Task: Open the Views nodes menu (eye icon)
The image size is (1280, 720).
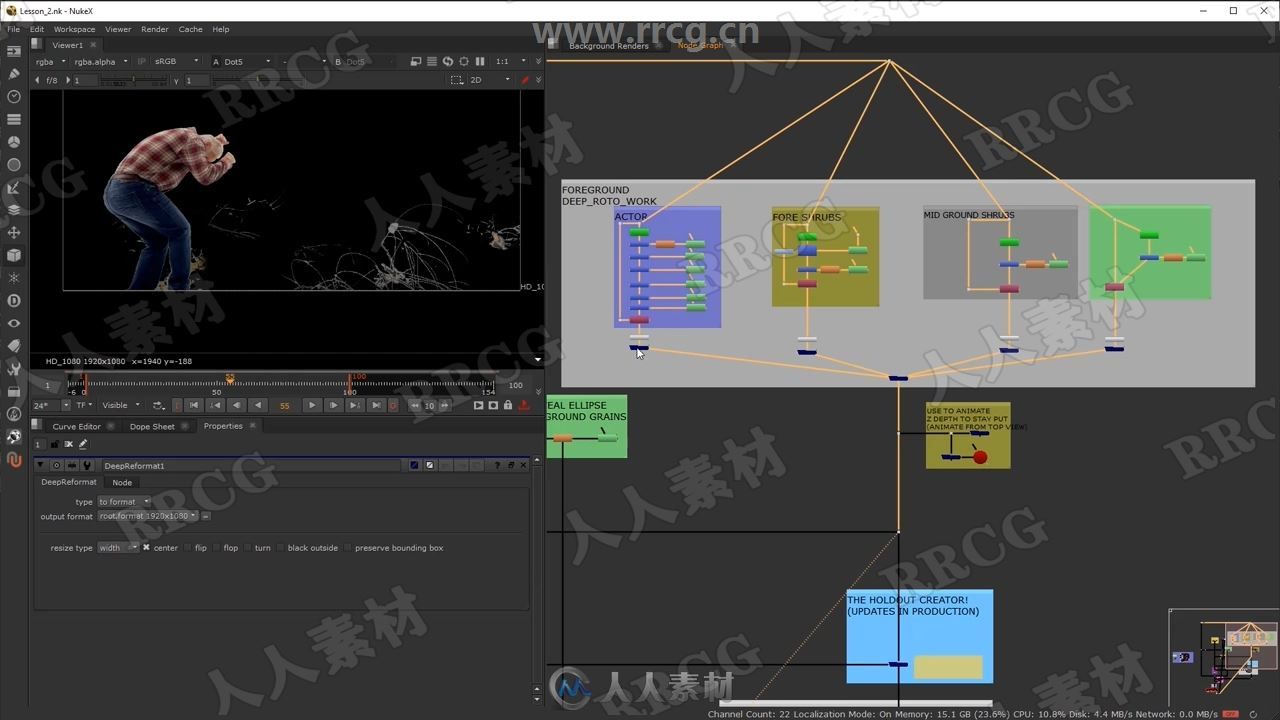Action: tap(14, 323)
